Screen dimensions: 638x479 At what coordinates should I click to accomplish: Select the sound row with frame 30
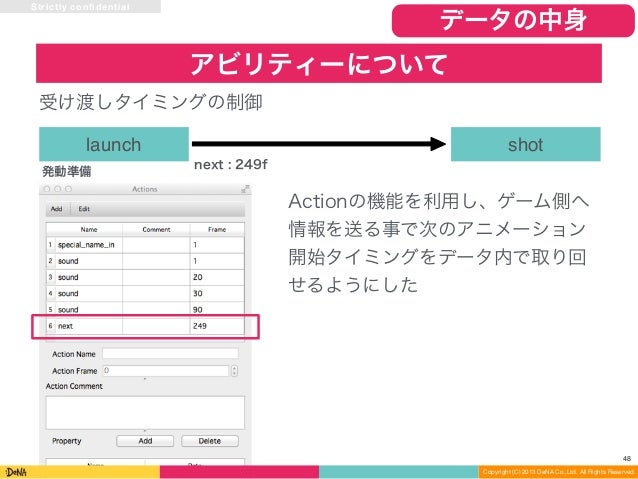pos(145,293)
